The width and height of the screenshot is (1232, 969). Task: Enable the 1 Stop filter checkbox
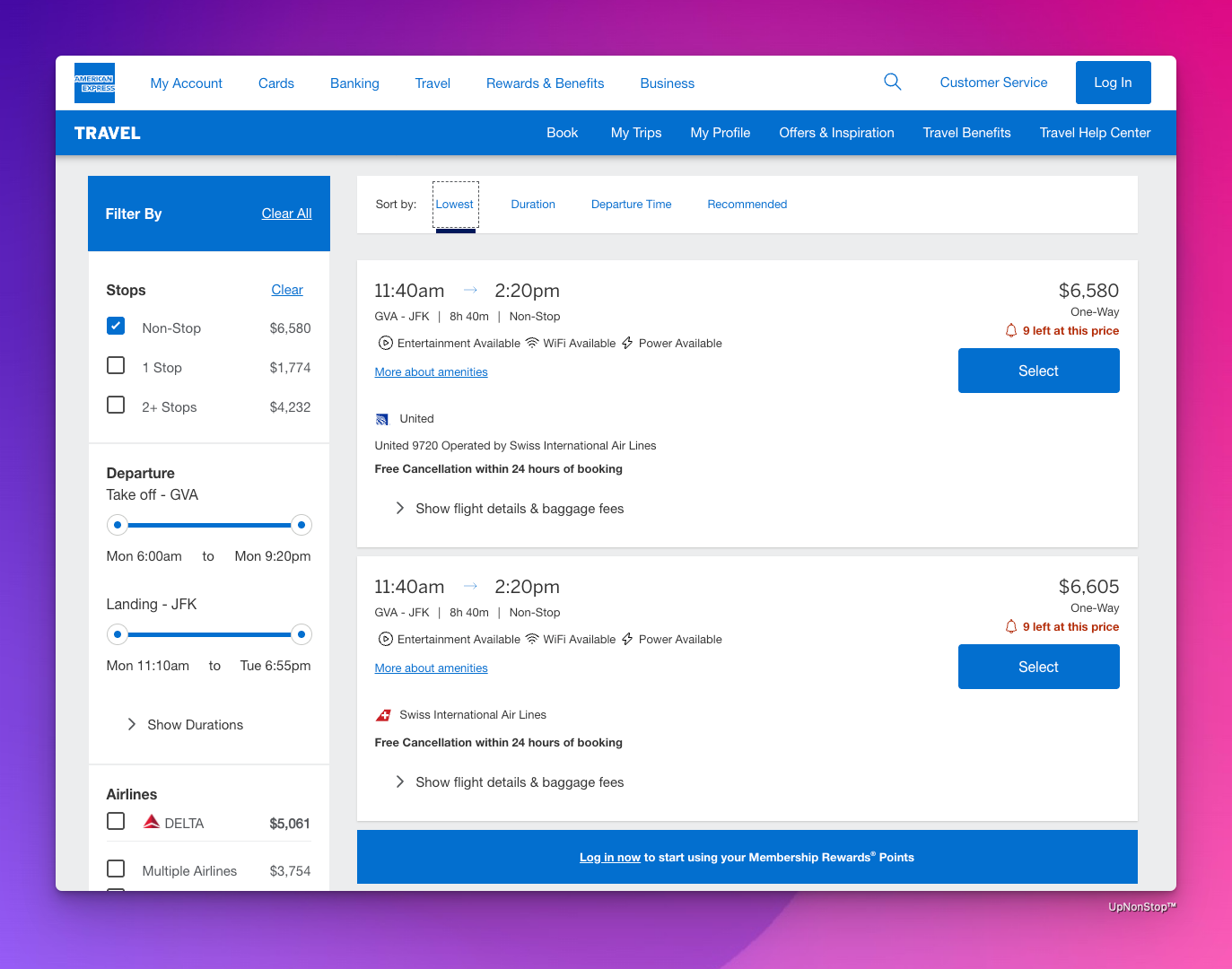(116, 366)
